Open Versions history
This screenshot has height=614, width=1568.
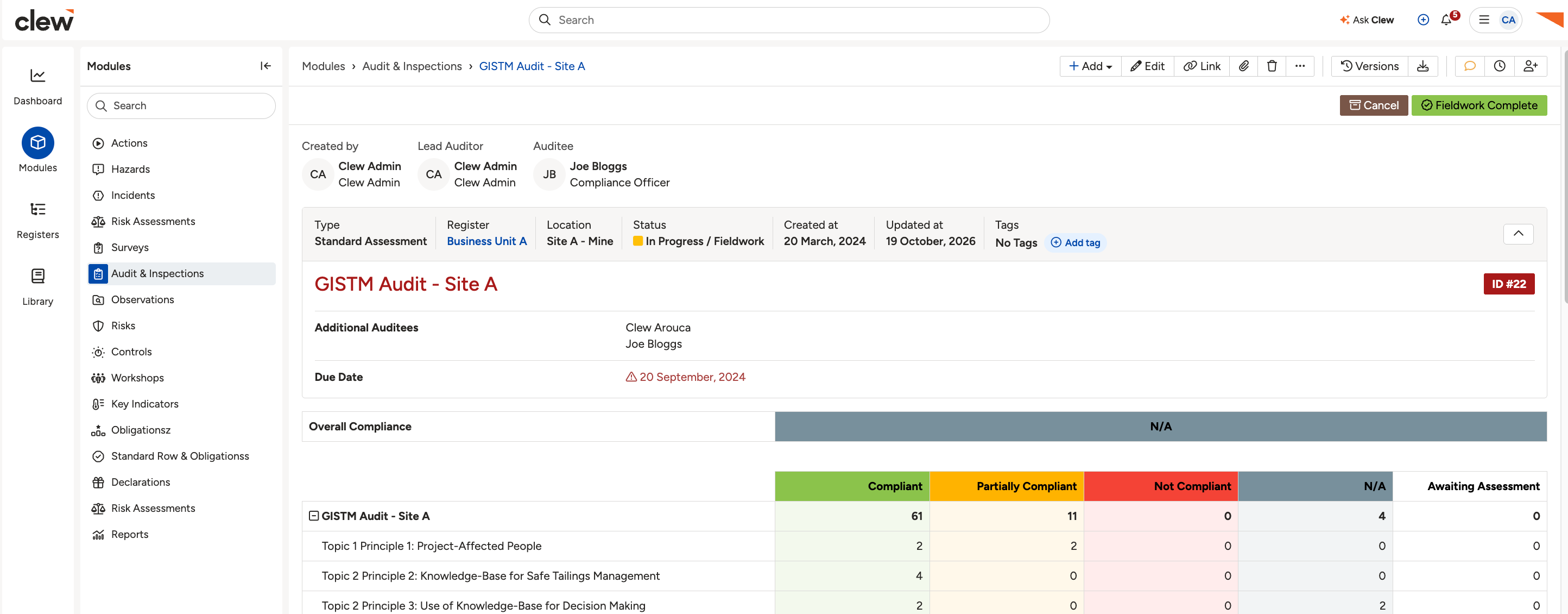click(1370, 66)
